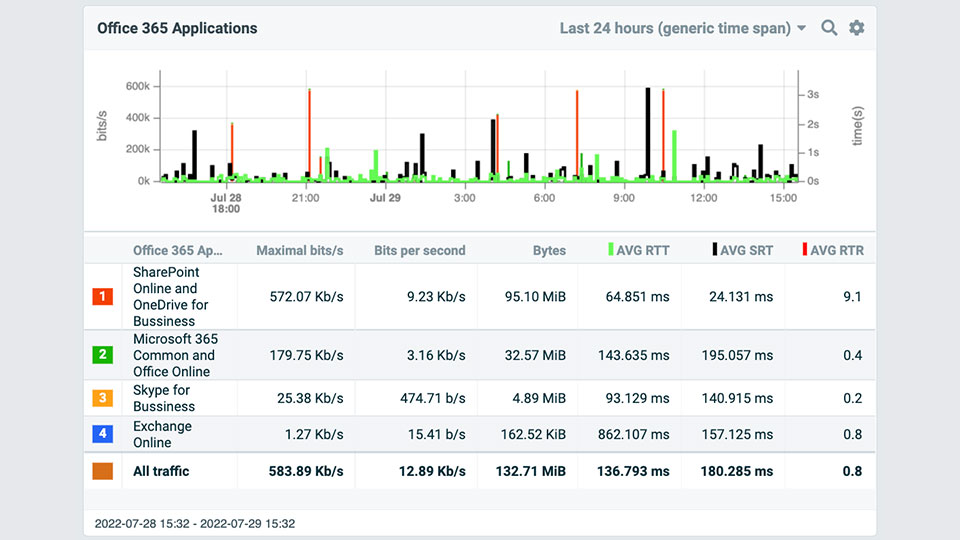Screen dimensions: 960x540
Task: Click the Office 365 Applications widget title
Action: [x=177, y=28]
